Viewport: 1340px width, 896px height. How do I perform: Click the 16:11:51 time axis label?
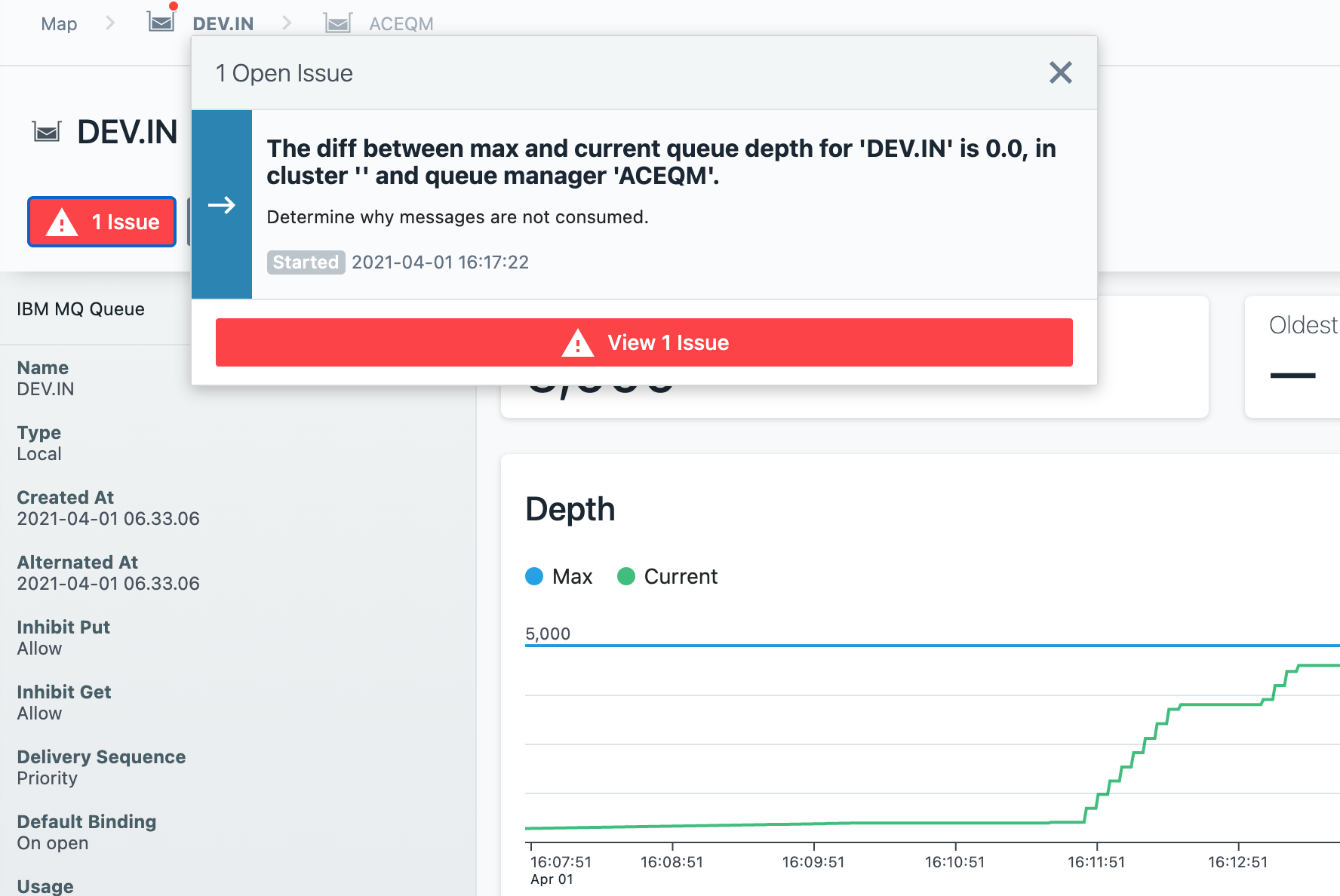click(x=1096, y=862)
